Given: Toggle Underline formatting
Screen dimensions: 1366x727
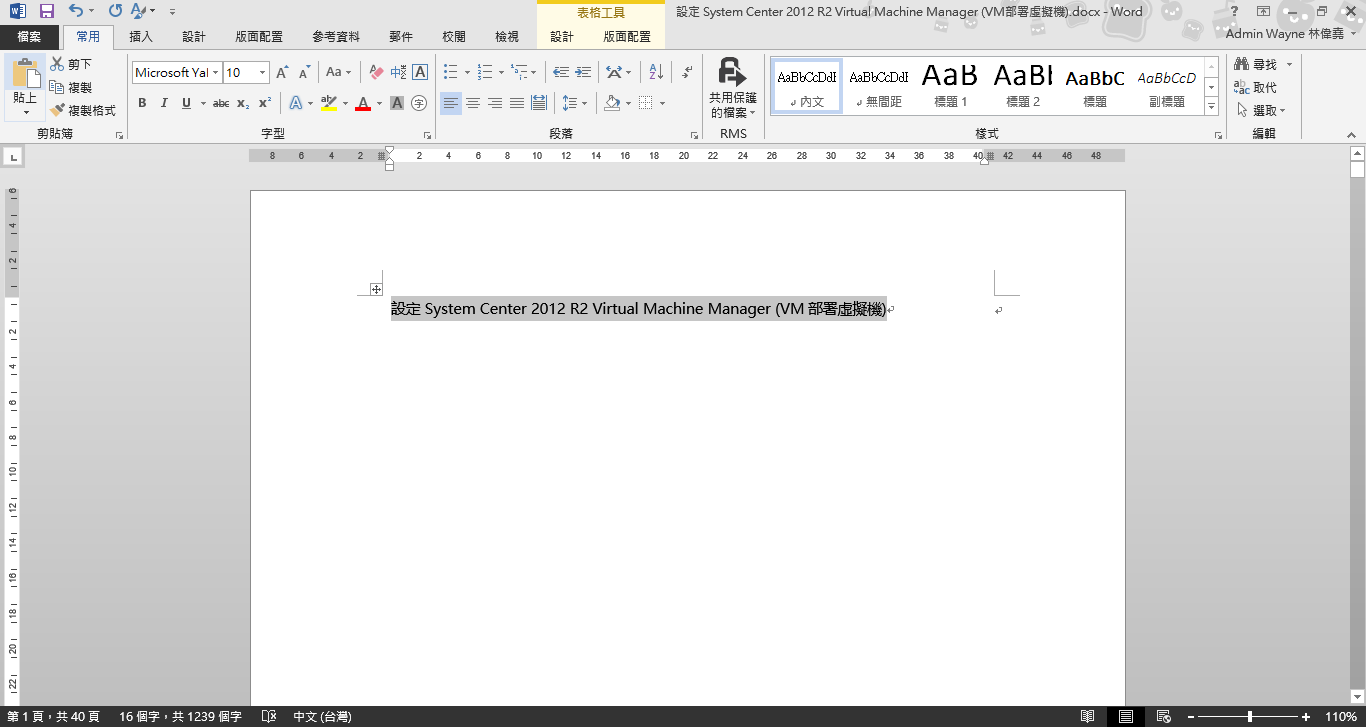Looking at the screenshot, I should click(x=186, y=103).
